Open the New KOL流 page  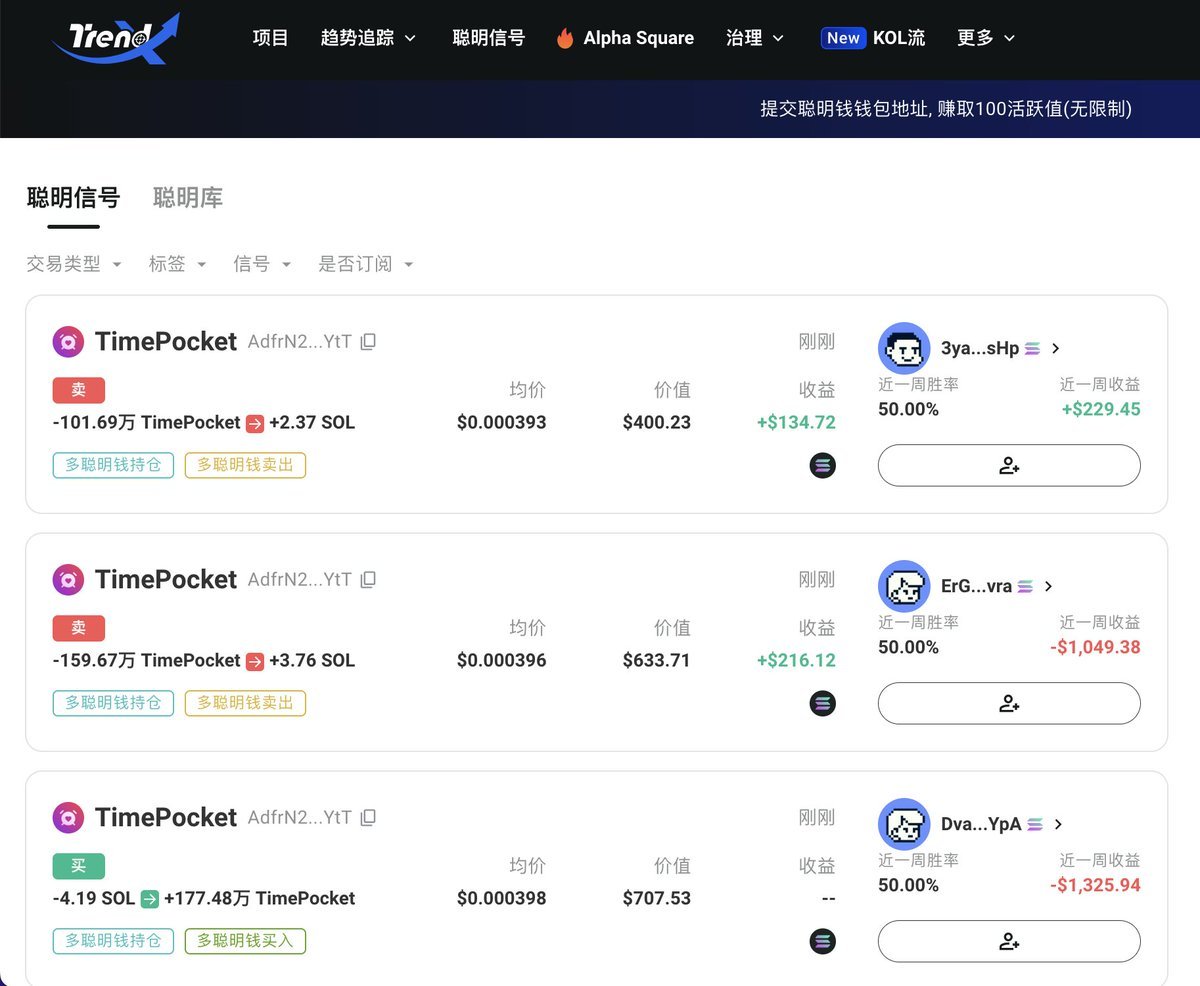tap(873, 38)
